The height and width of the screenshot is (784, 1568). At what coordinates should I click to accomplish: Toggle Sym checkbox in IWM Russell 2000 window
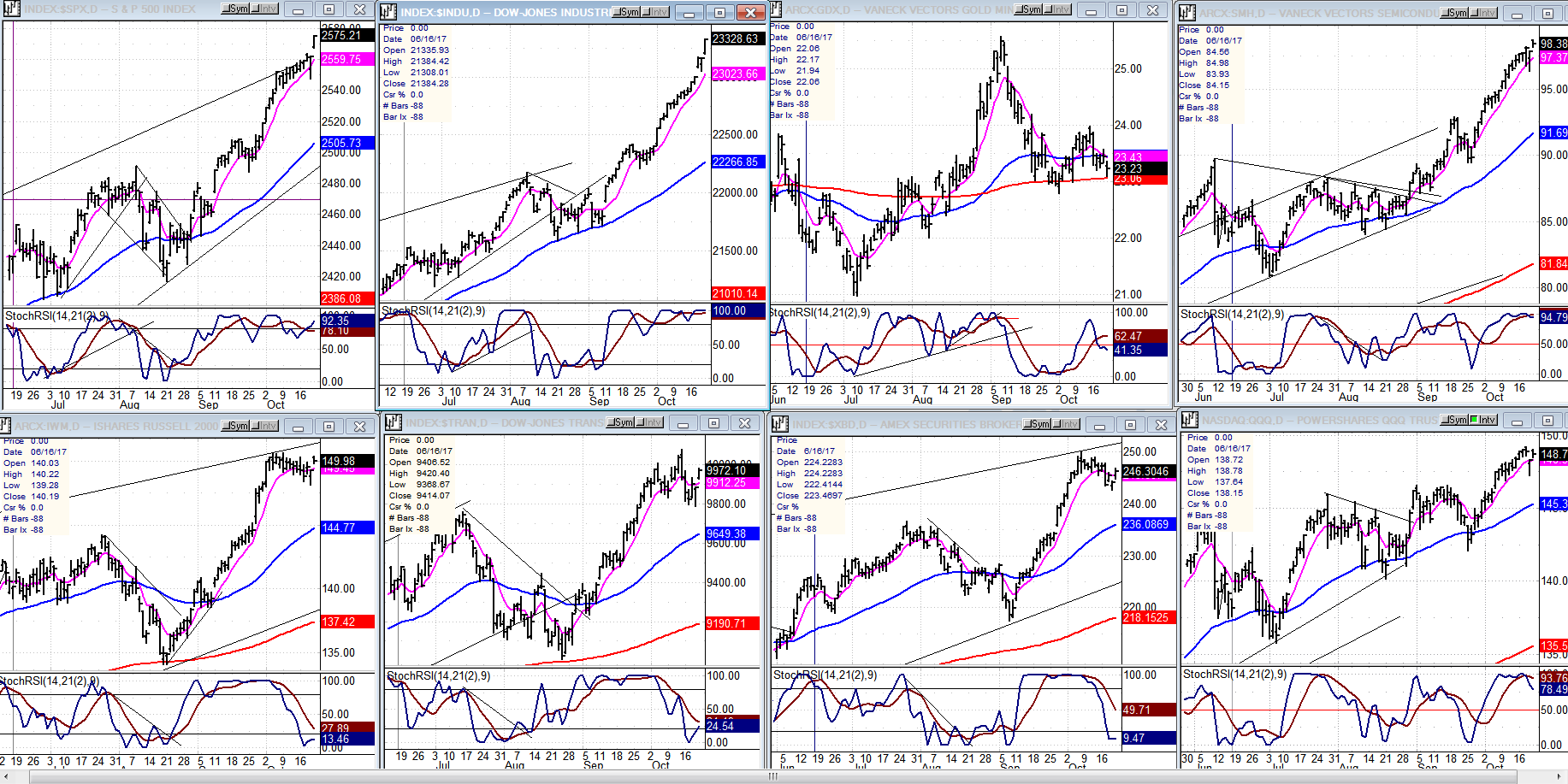point(235,425)
